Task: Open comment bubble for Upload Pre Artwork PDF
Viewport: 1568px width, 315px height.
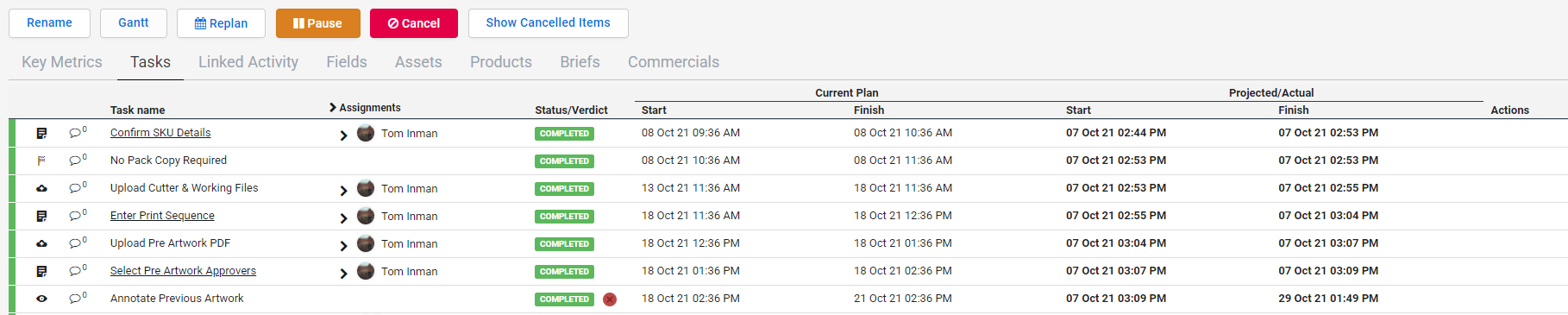Action: (x=77, y=243)
